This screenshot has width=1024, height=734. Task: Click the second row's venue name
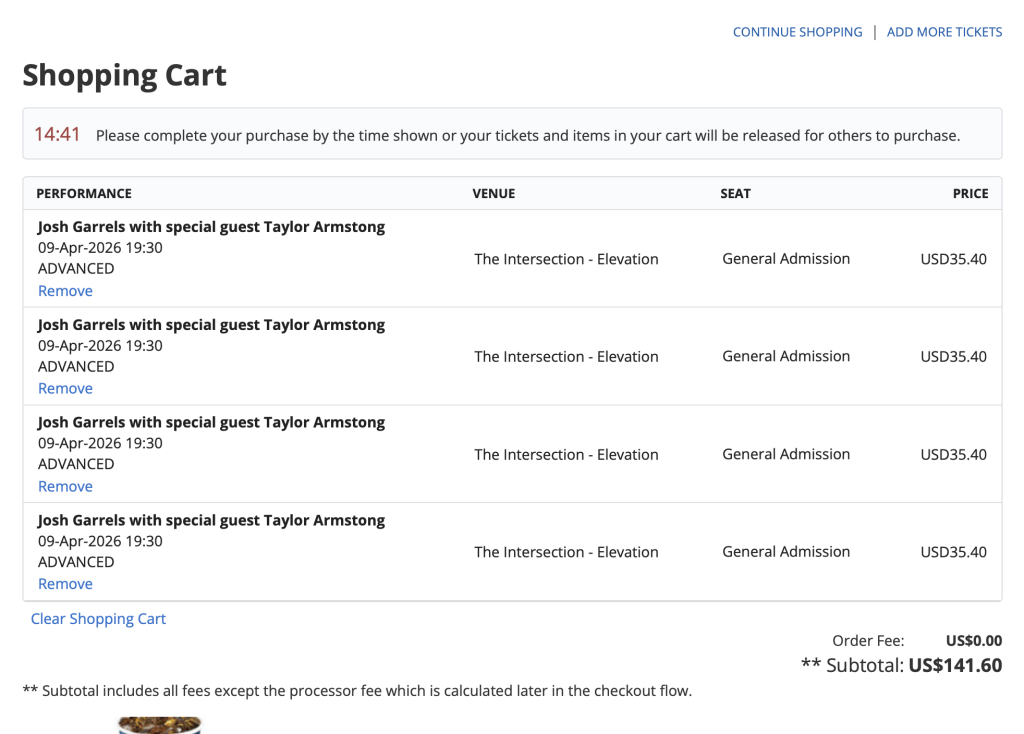click(566, 357)
